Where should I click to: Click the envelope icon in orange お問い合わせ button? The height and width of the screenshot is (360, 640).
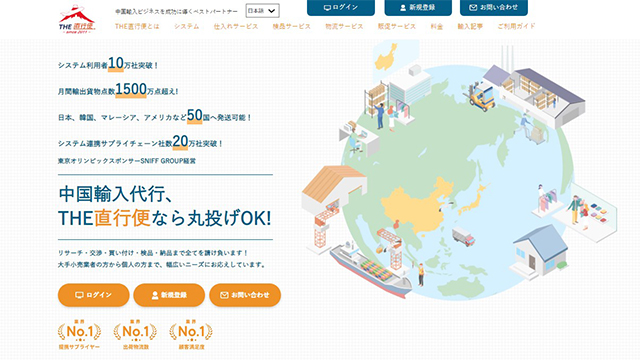224,295
